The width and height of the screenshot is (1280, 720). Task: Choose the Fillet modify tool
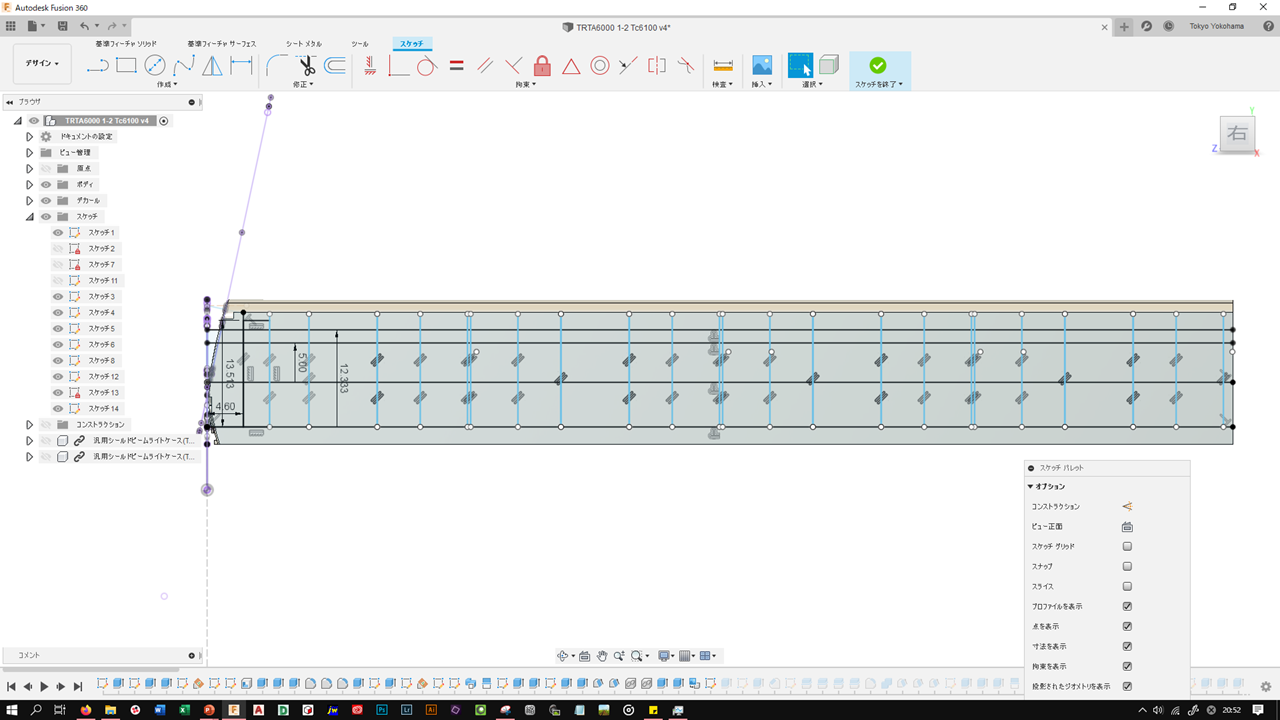(x=277, y=66)
